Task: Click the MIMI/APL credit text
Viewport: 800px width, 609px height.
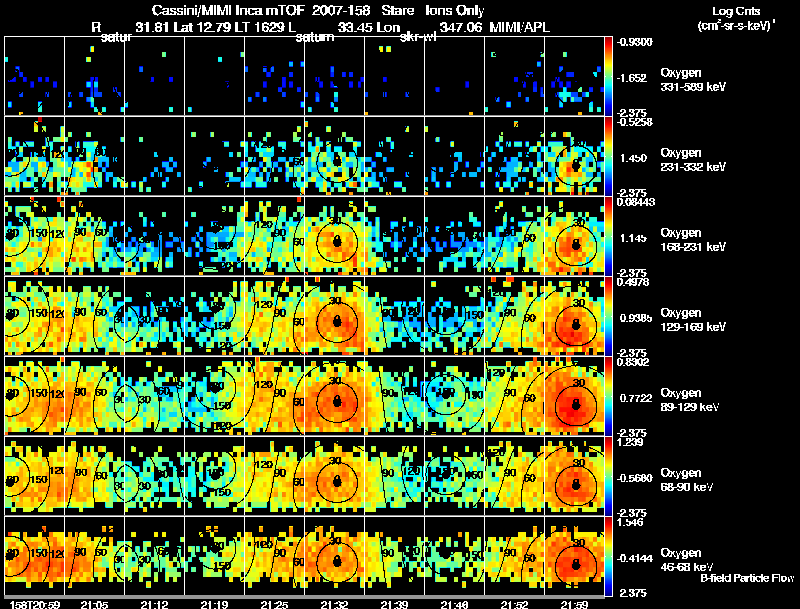Action: (519, 27)
